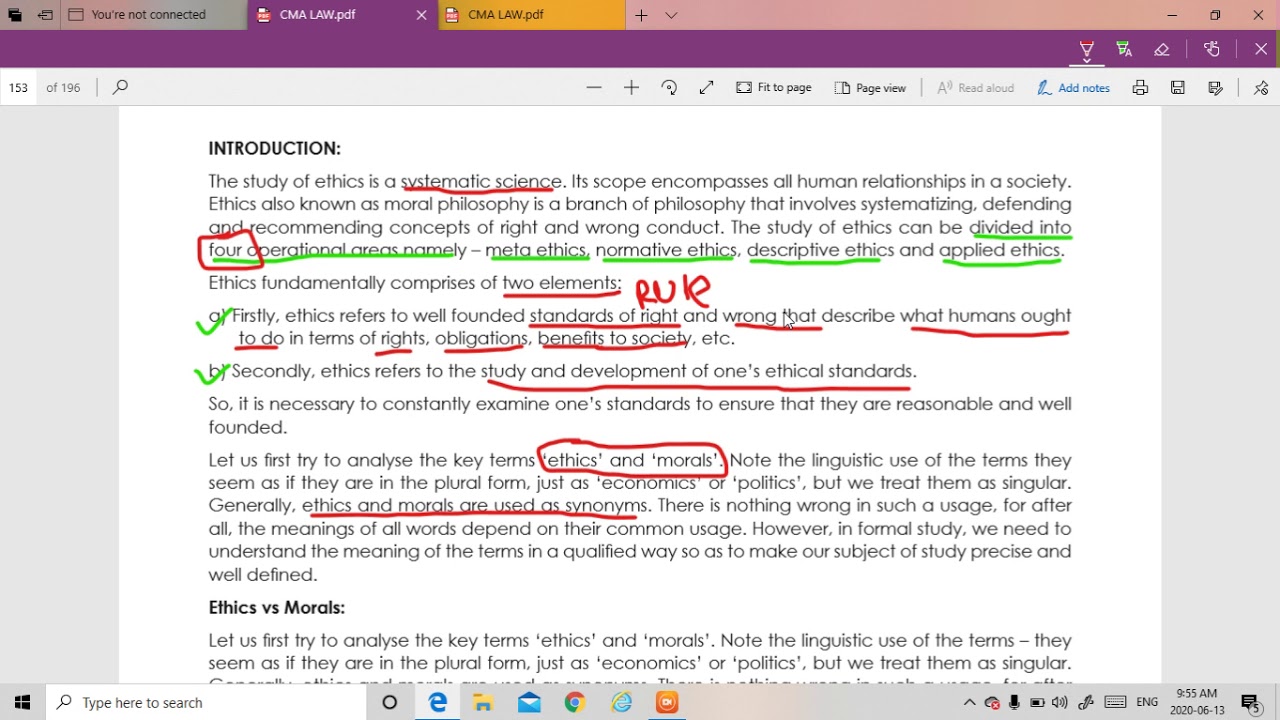Toggle touch writing in the ink toolbar
The width and height of the screenshot is (1280, 720).
1212,49
